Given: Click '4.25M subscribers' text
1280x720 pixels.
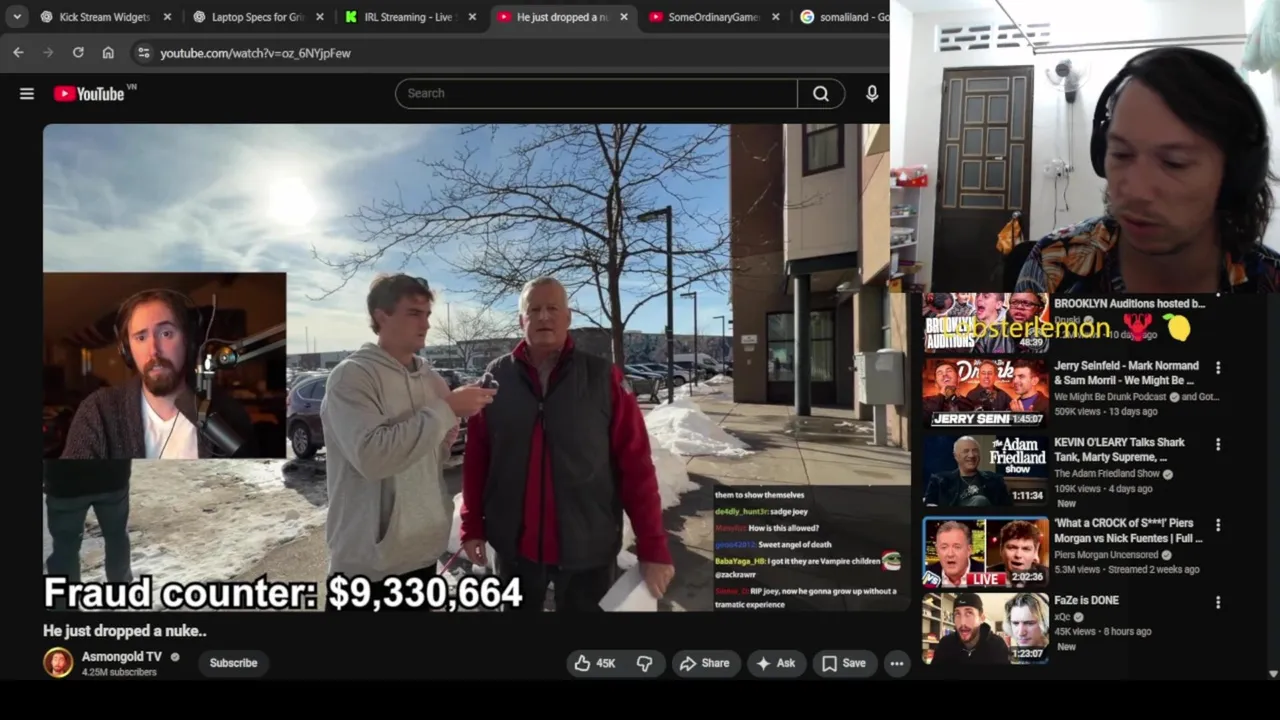Looking at the screenshot, I should (119, 673).
